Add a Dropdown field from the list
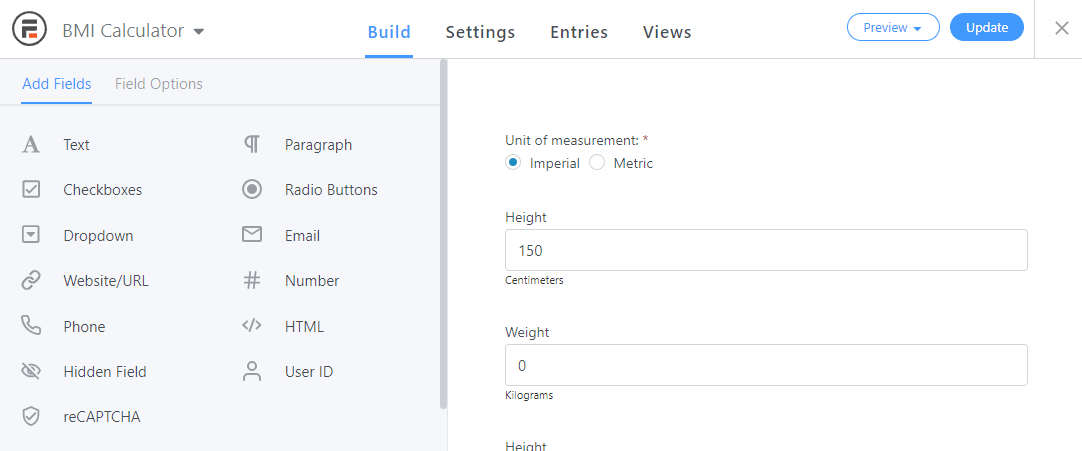 coord(97,236)
